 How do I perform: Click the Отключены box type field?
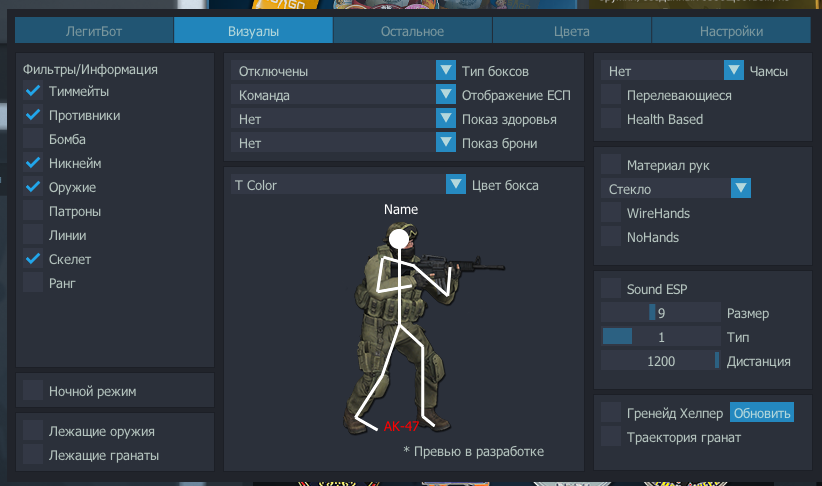[333, 70]
